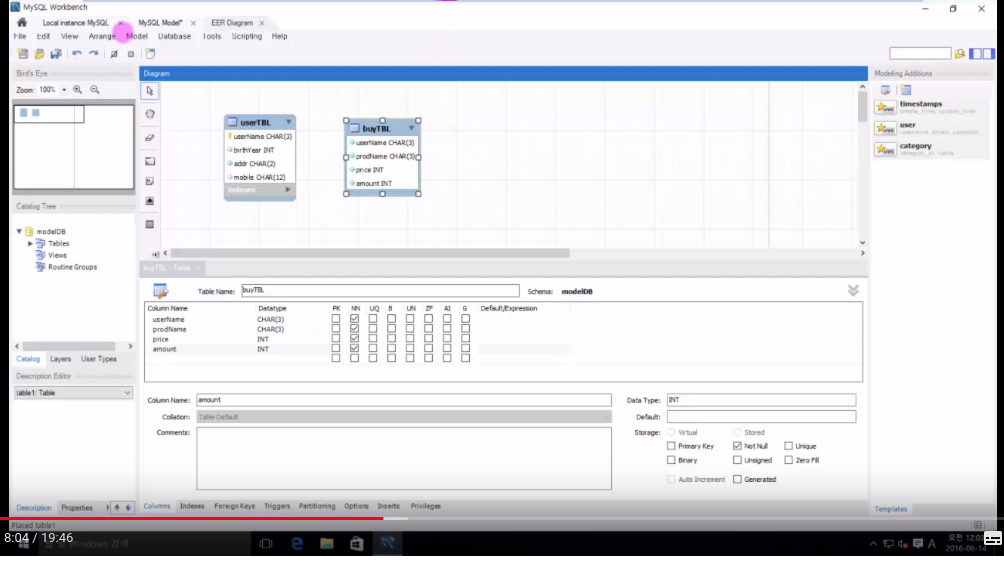Select the eraser tool
This screenshot has height=563, width=1004.
[150, 138]
